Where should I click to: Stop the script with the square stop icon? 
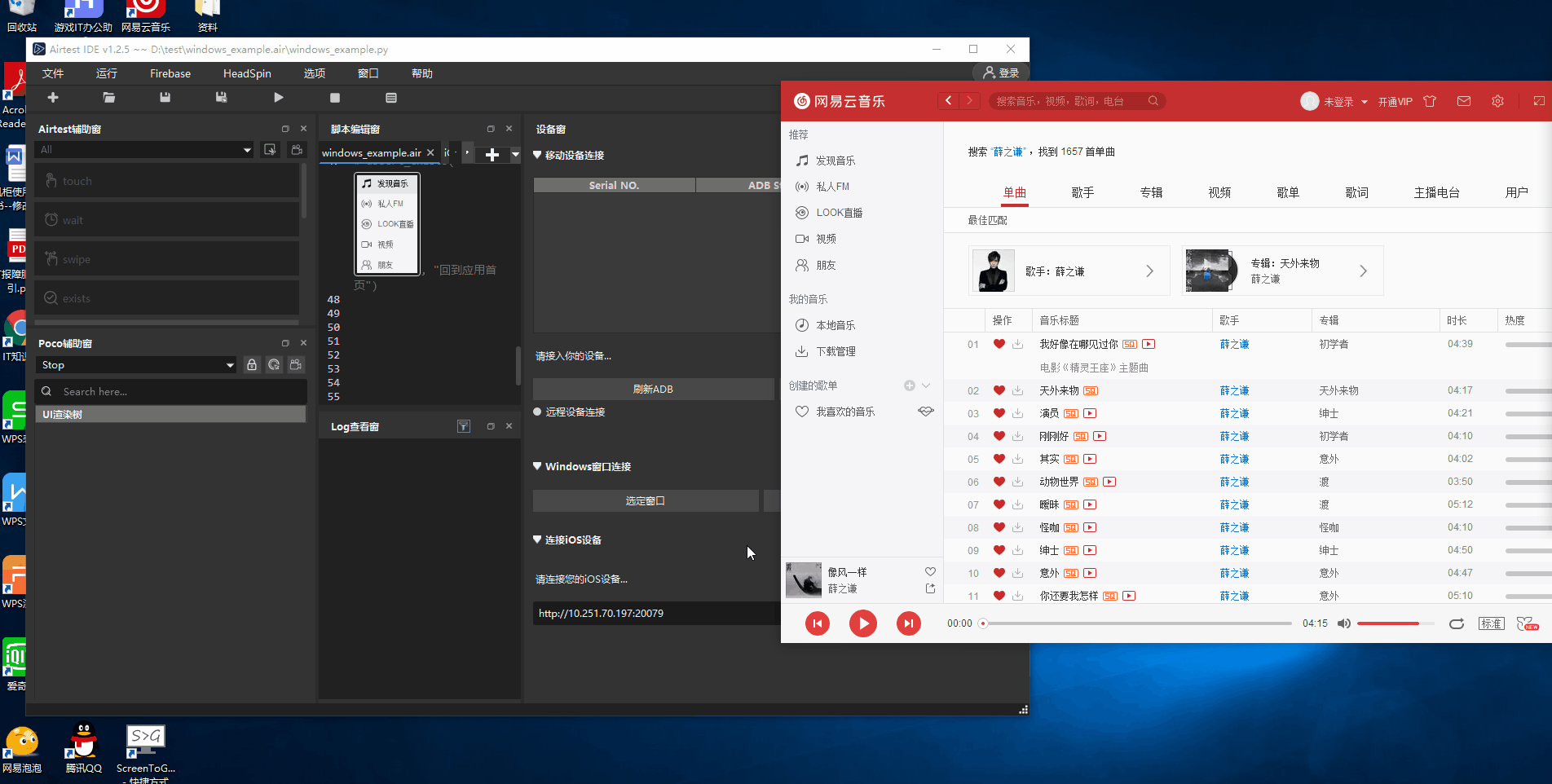(334, 98)
